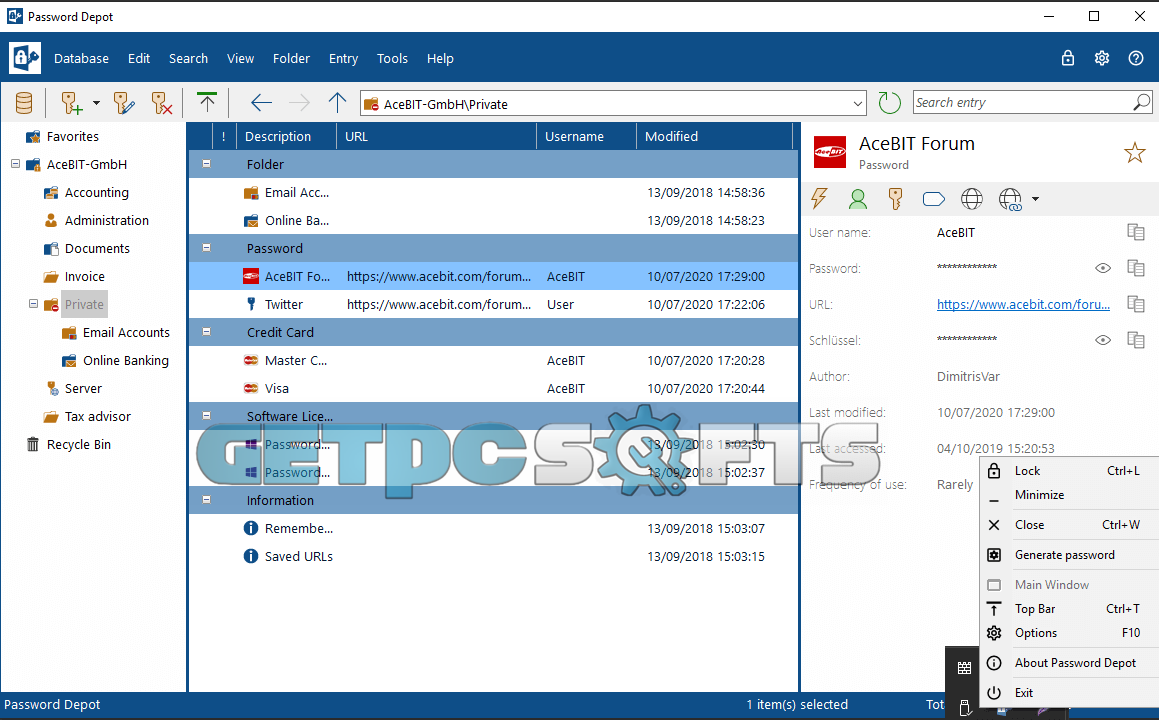Open the Entry menu
The image size is (1159, 720).
[343, 58]
